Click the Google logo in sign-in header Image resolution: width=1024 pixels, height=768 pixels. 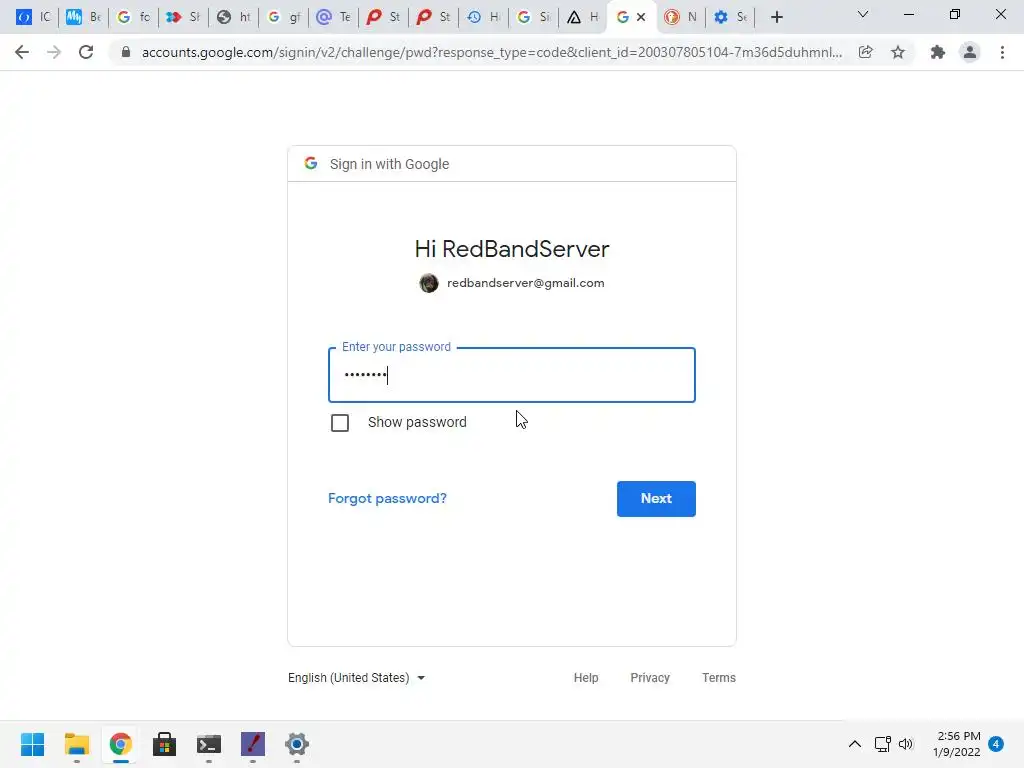[311, 163]
